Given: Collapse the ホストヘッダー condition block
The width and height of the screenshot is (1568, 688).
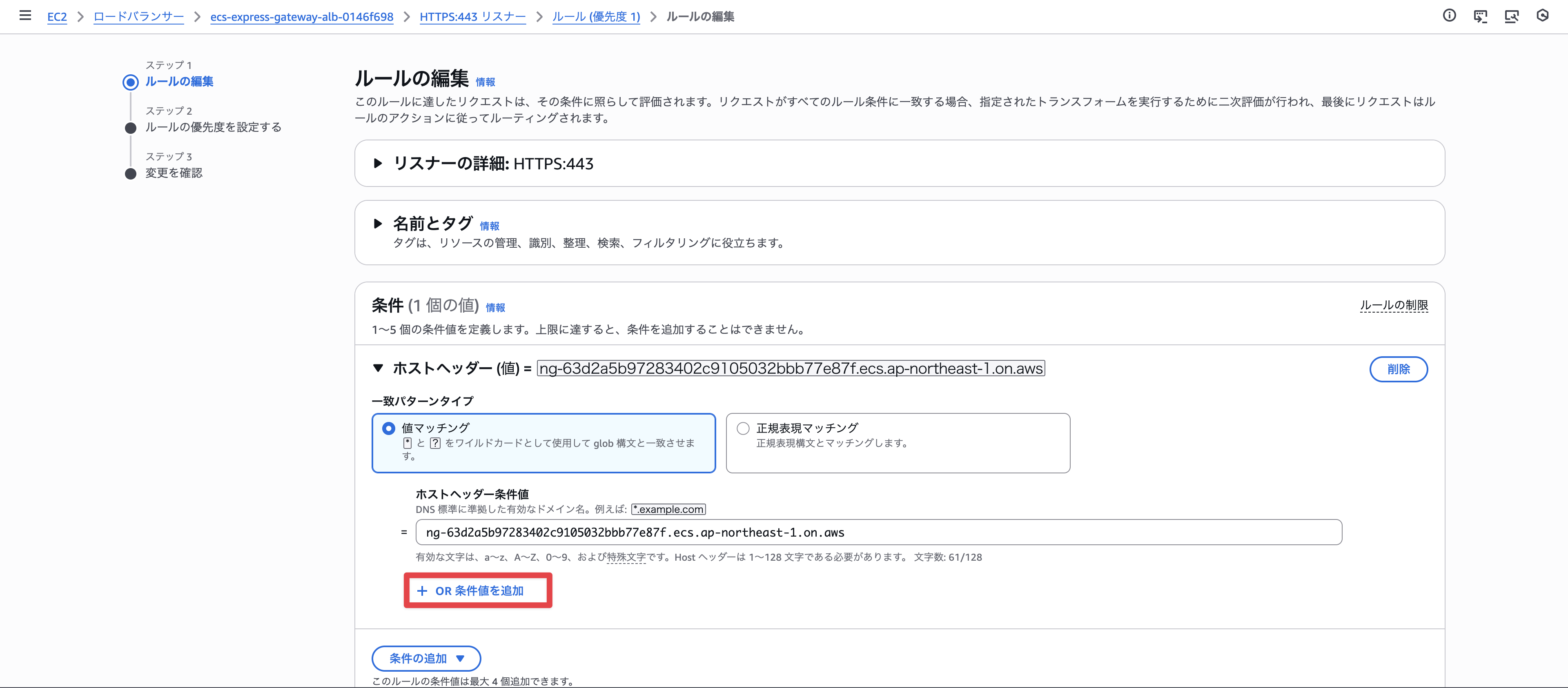Looking at the screenshot, I should point(377,368).
